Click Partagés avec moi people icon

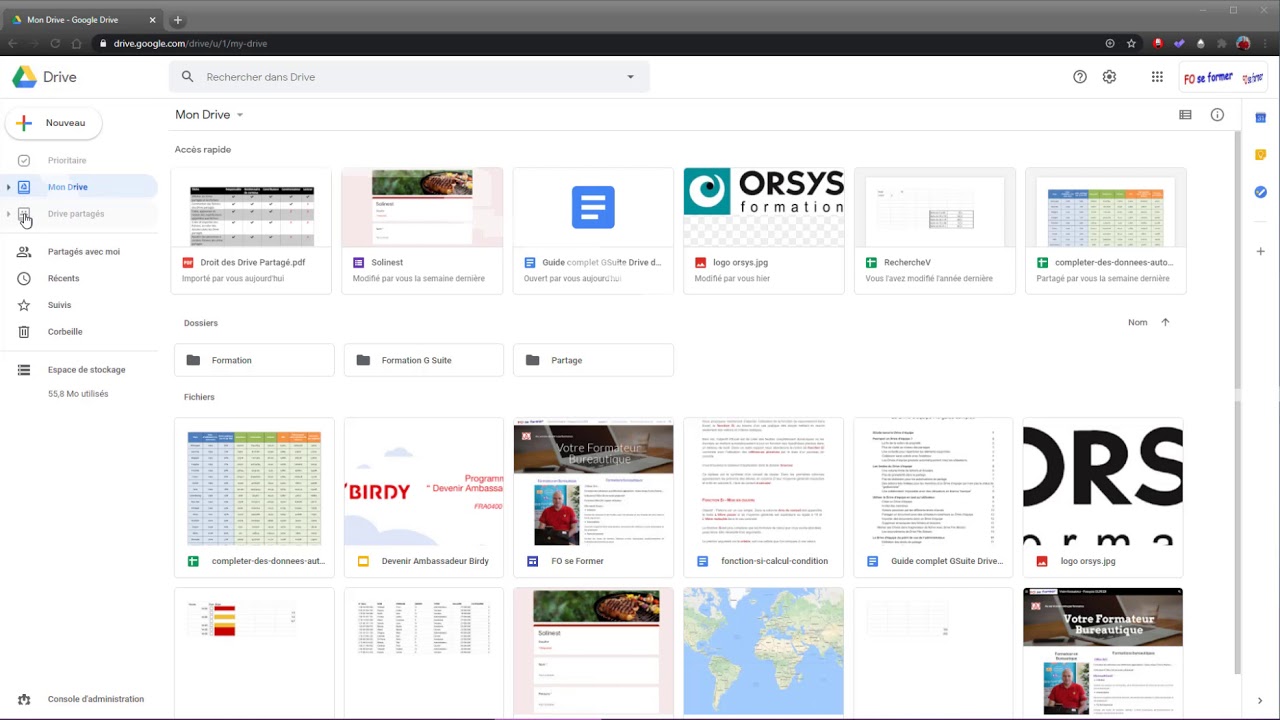tap(24, 252)
